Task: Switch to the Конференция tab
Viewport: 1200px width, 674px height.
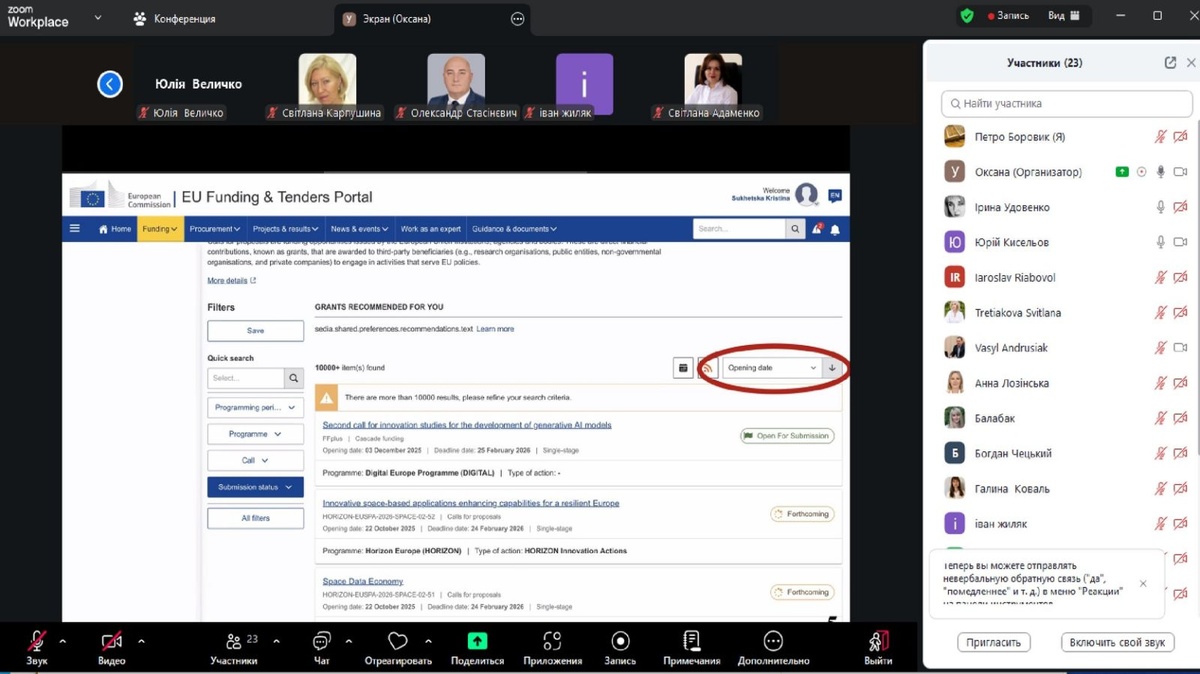Action: [x=175, y=19]
